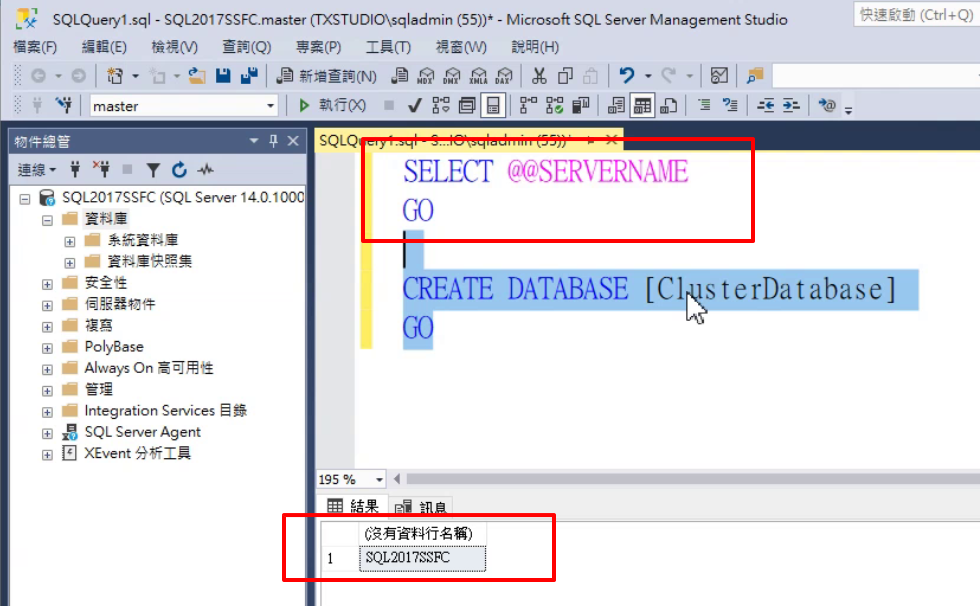Toggle the IntelliSense enabled icon
Viewport: 980px width, 606px height.
click(x=493, y=106)
